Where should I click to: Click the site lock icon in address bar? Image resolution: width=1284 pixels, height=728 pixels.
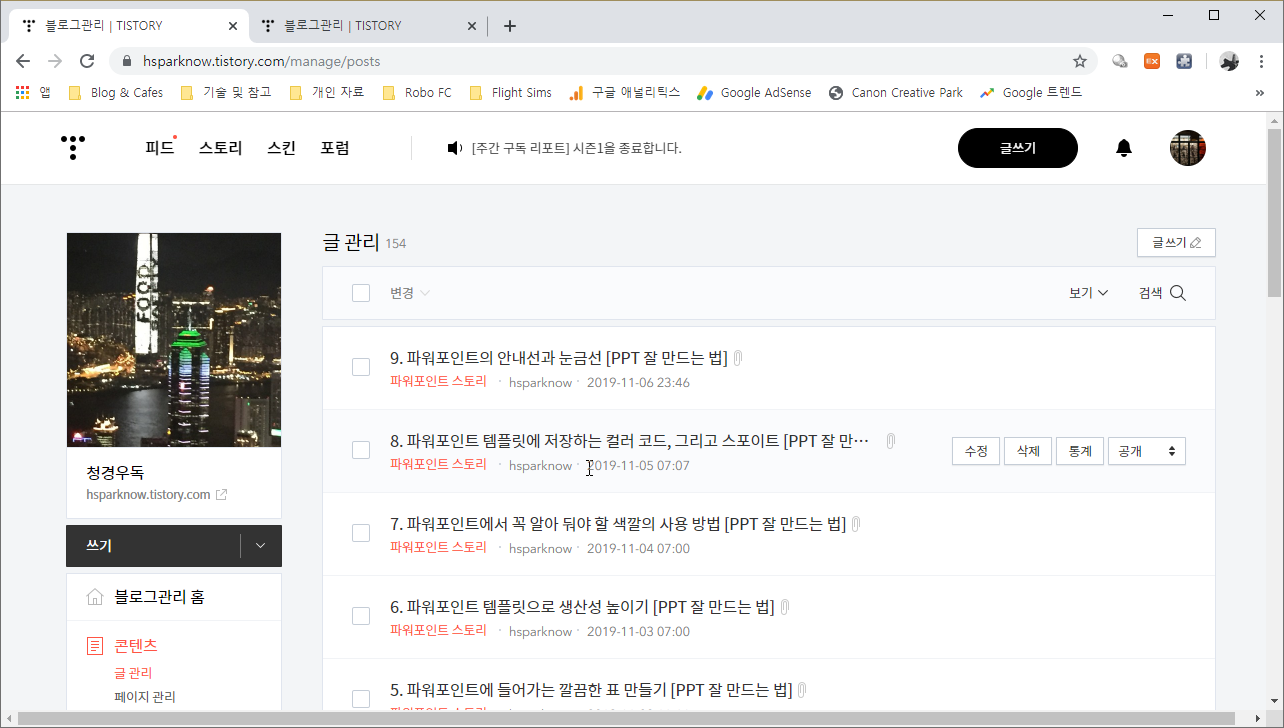point(127,61)
